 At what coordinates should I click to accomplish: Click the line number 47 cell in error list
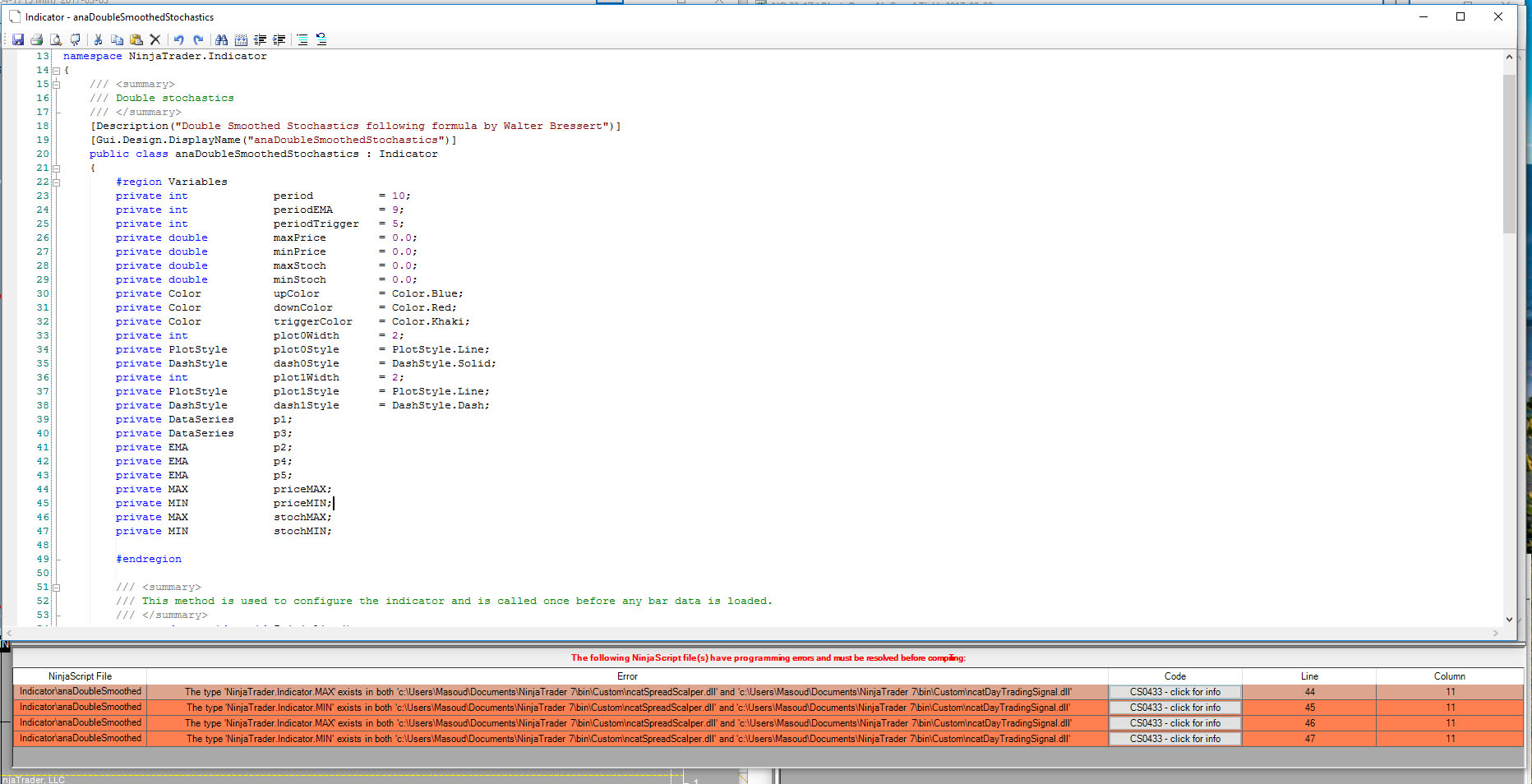[1309, 739]
